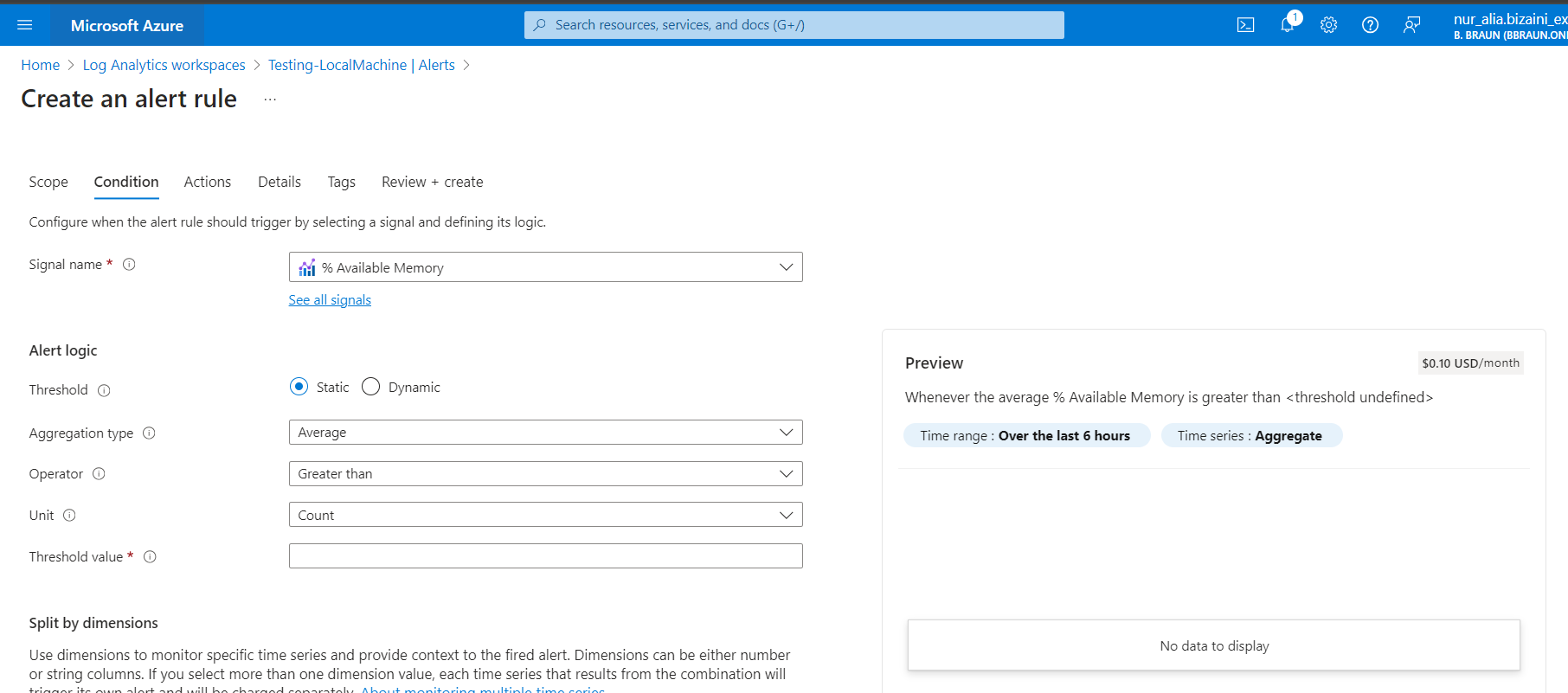Click the info icon beside Unit

[x=69, y=515]
